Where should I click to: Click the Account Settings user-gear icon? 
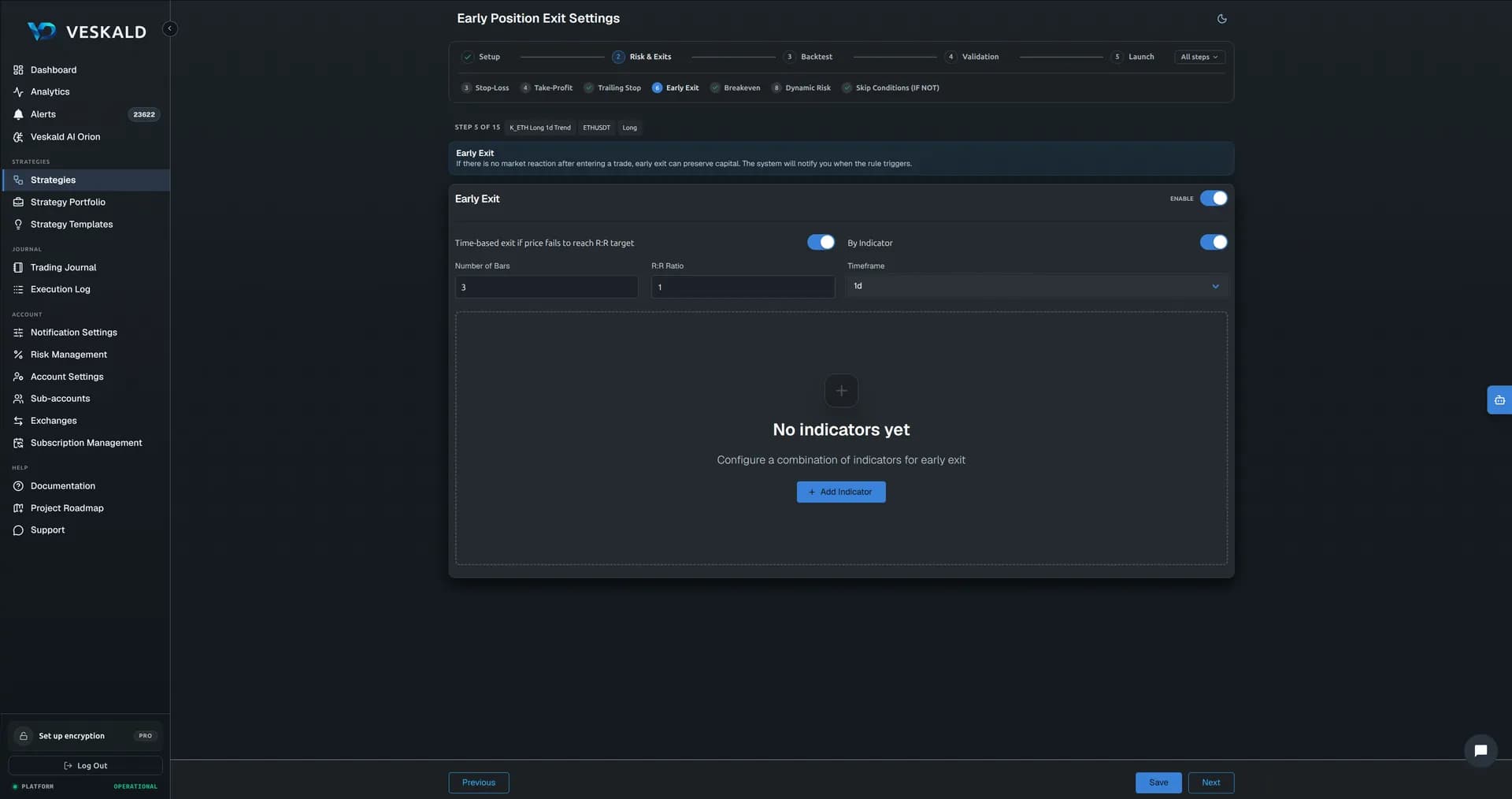coord(18,377)
